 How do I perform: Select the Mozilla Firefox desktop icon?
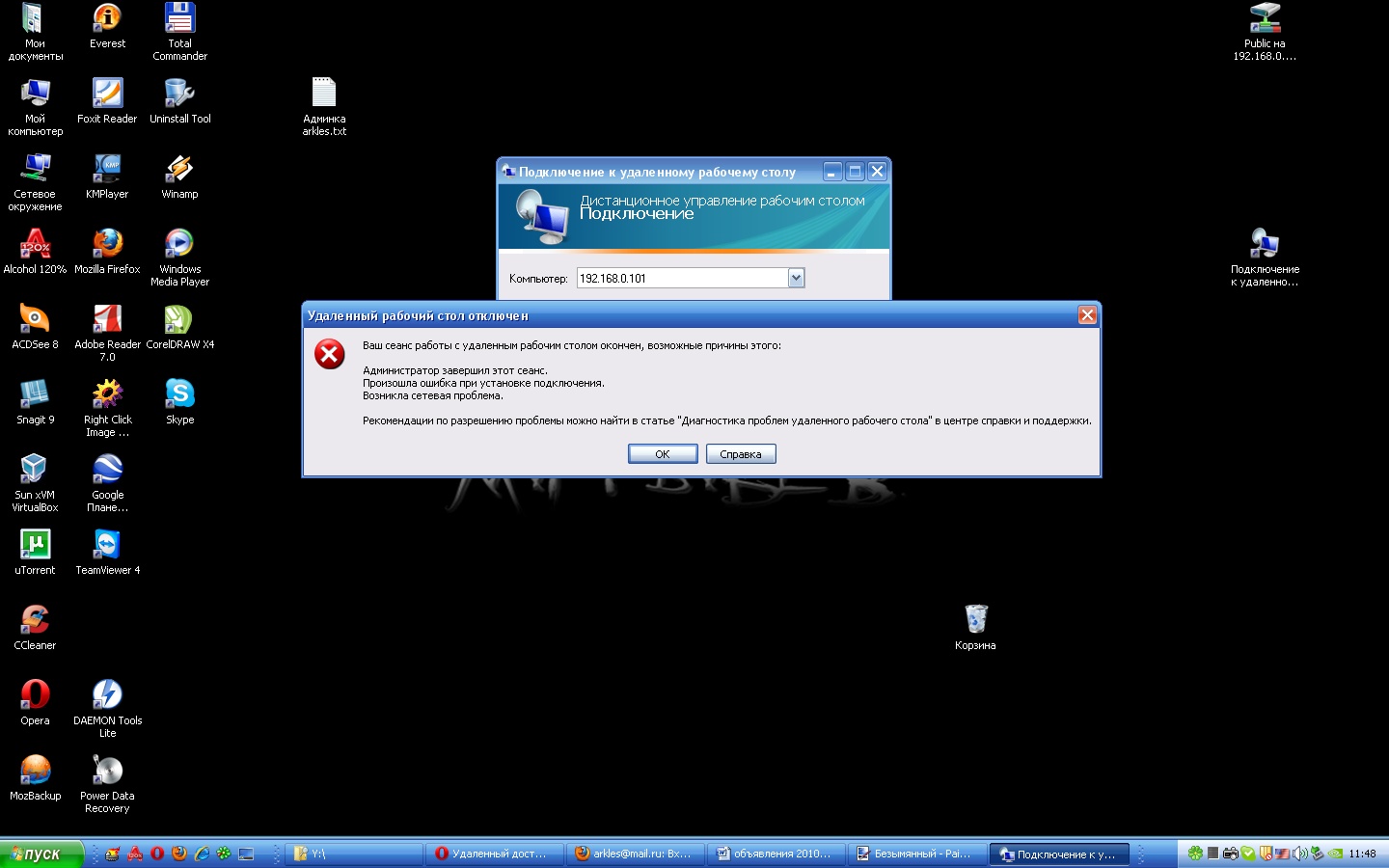pos(107,252)
